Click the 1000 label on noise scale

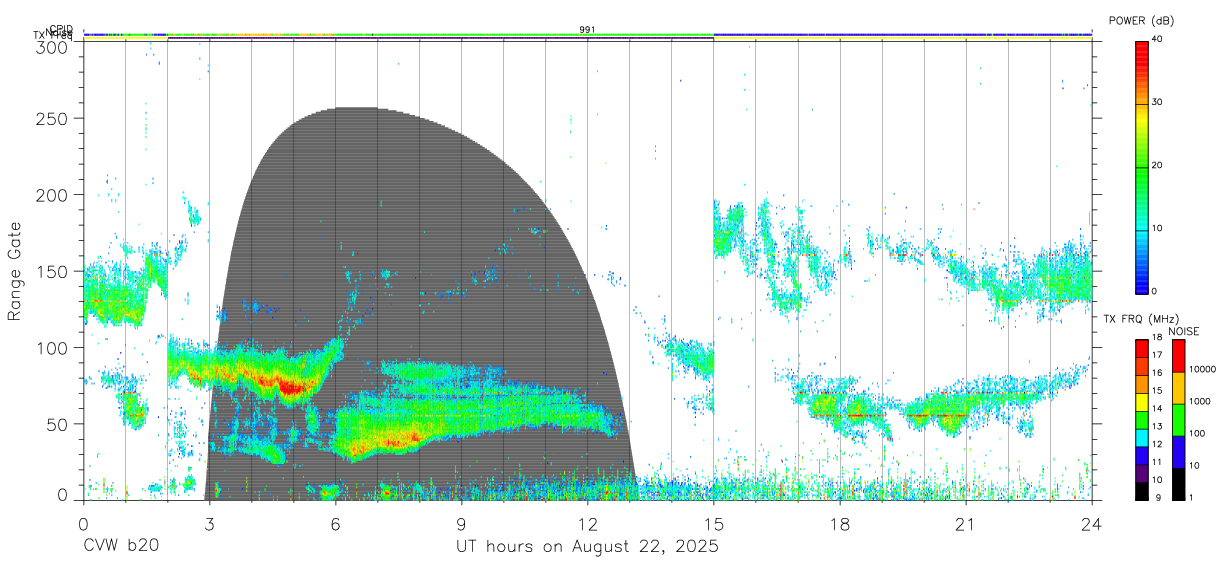tap(1200, 402)
